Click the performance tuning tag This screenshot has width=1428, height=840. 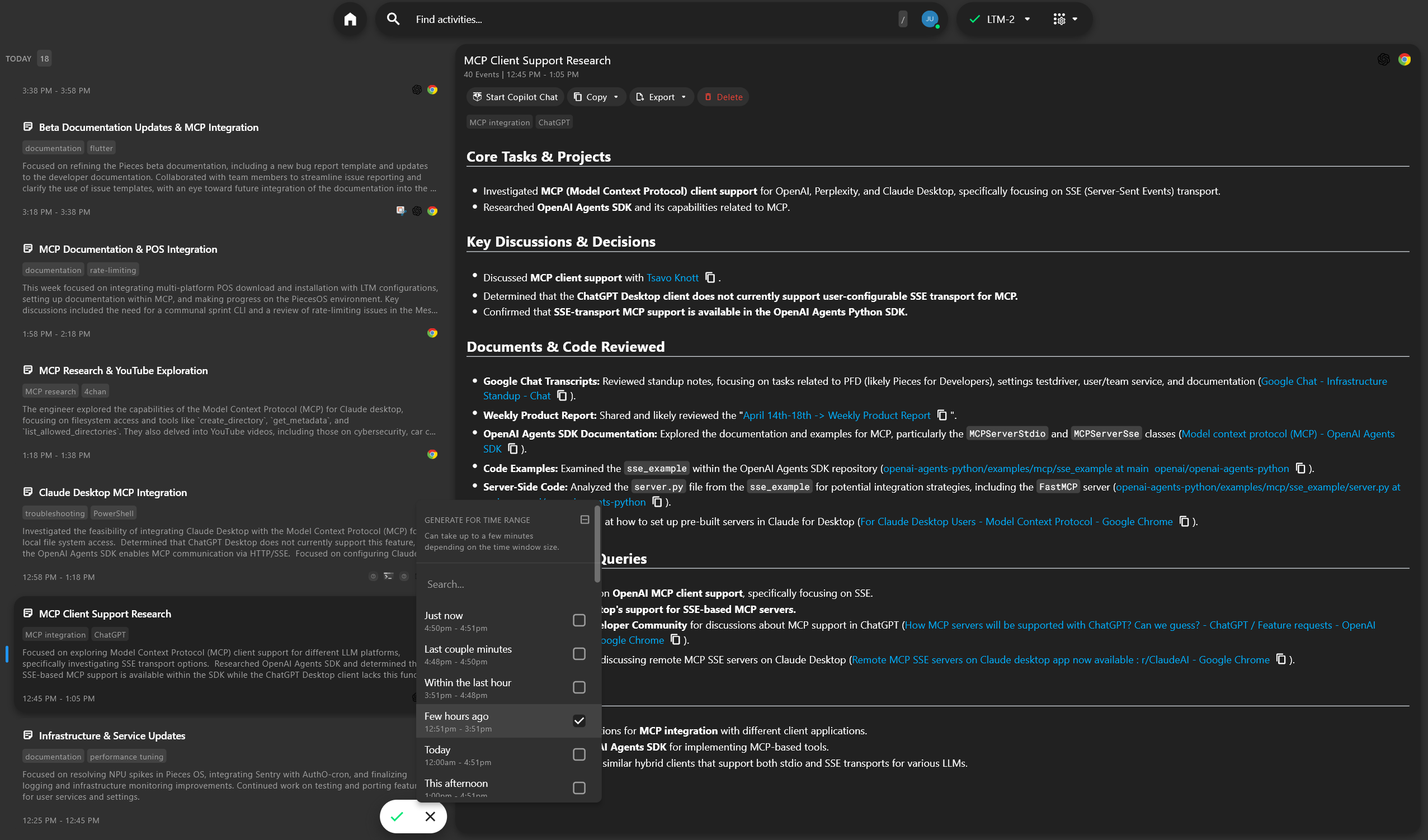click(x=126, y=756)
